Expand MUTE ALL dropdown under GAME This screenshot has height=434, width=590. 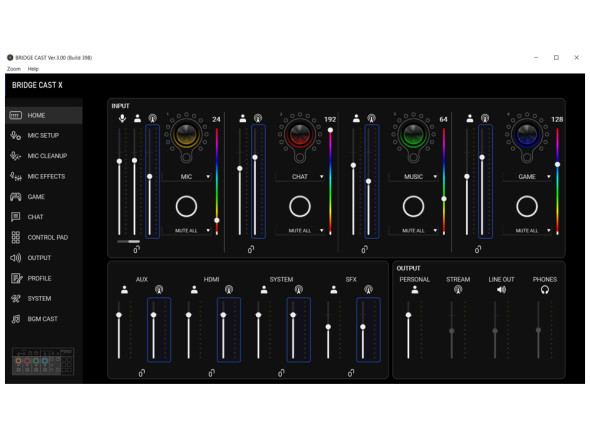[527, 230]
